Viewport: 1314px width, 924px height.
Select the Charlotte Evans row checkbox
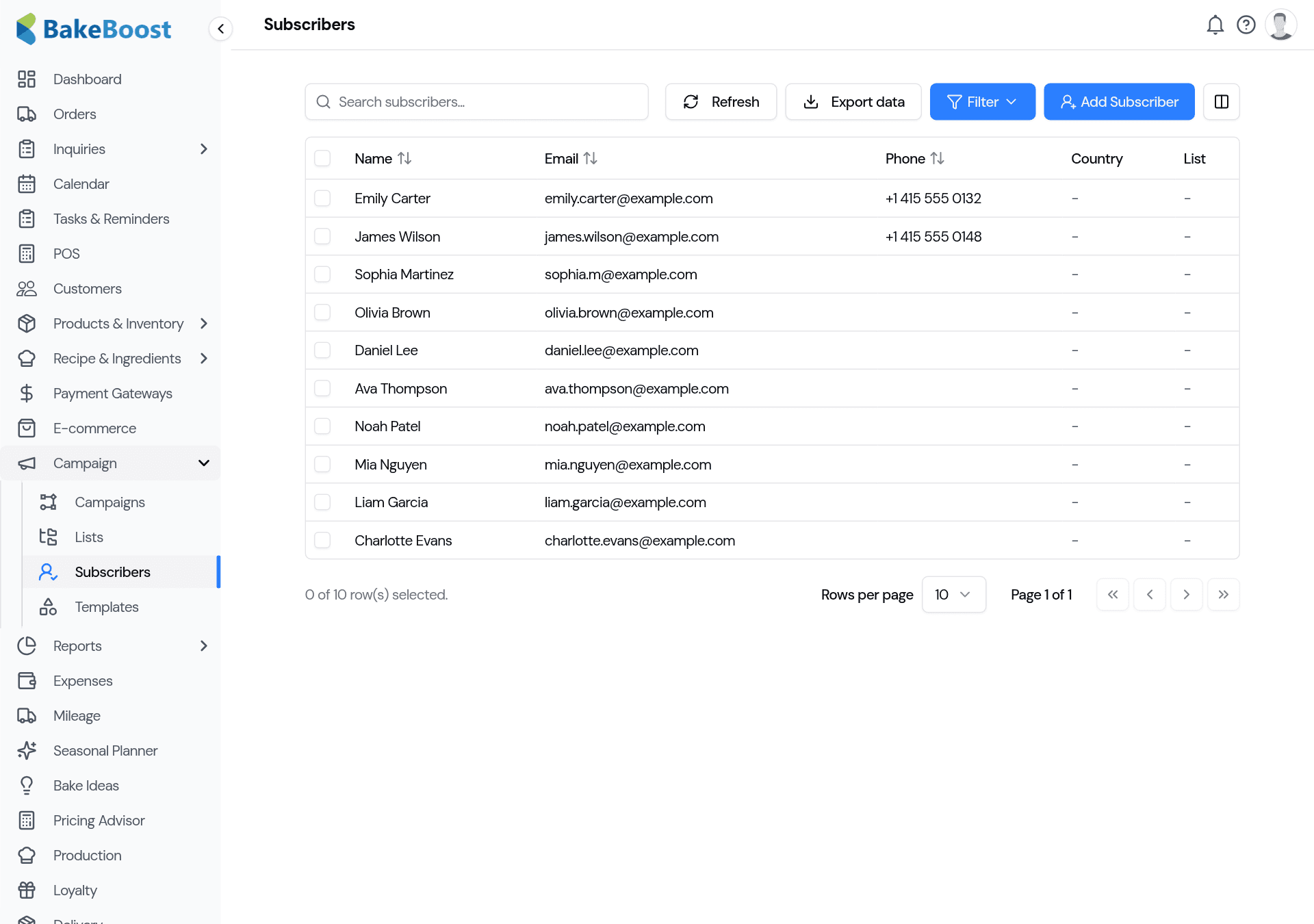[322, 541]
